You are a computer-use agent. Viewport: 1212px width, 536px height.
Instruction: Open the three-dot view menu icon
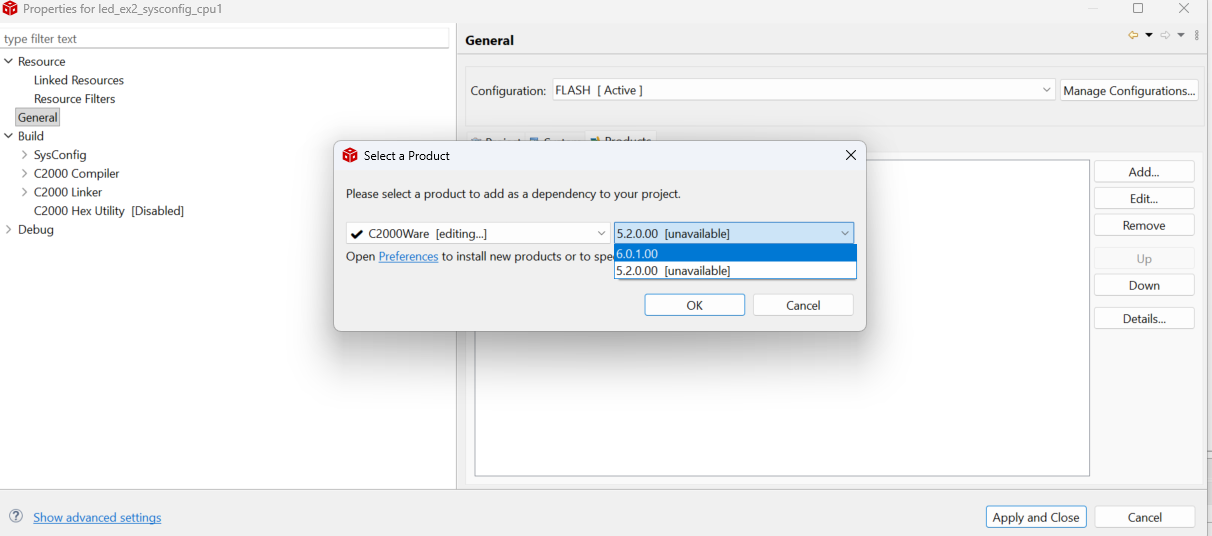coord(1197,35)
